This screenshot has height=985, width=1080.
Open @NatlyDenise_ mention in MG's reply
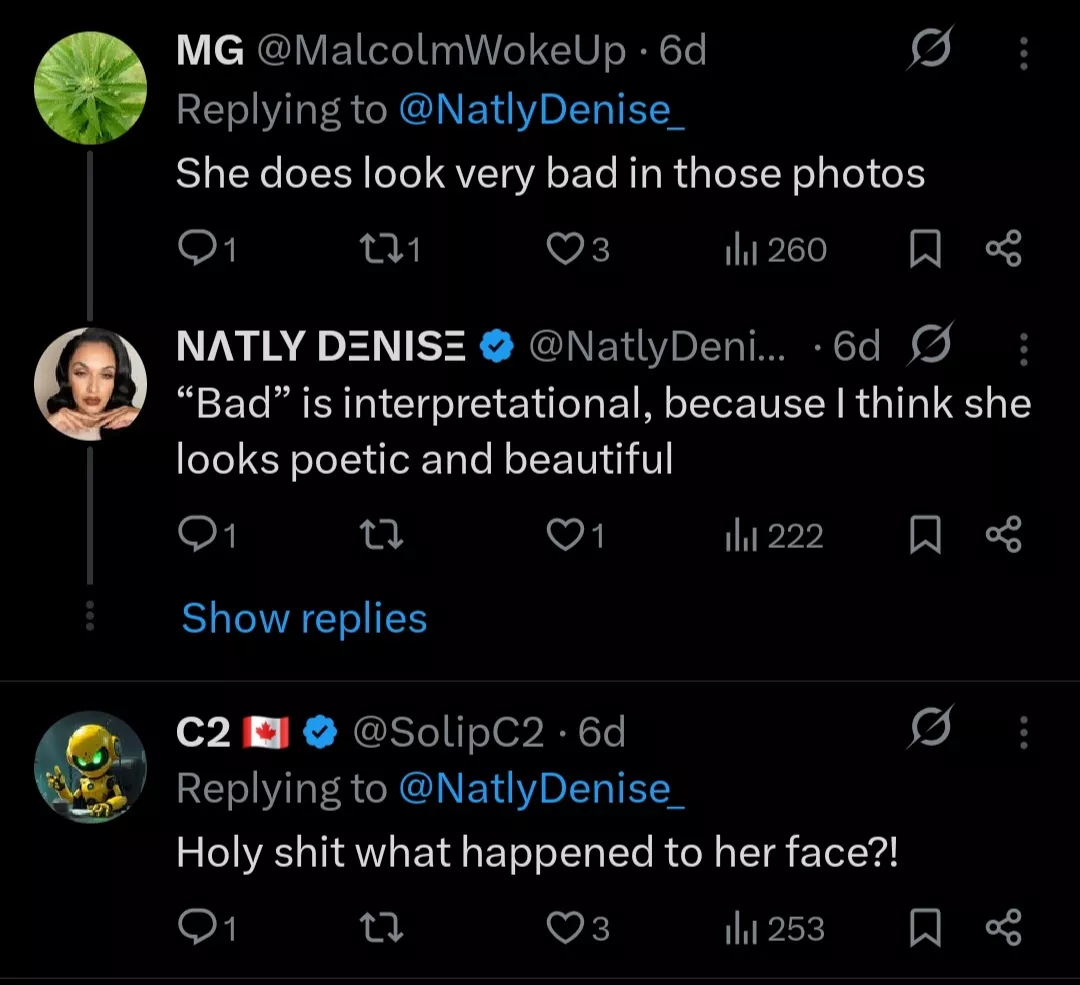[x=541, y=109]
